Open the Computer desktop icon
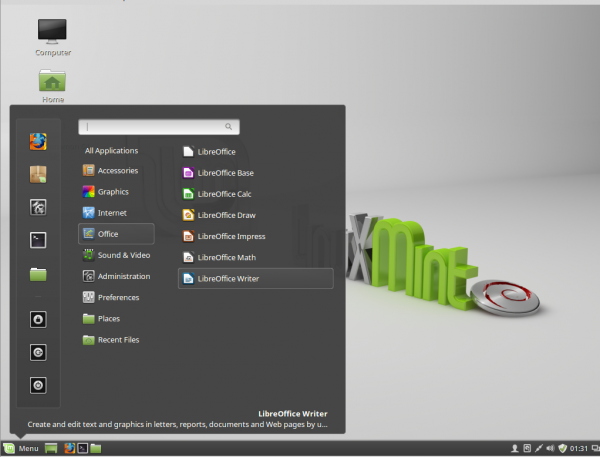600x457 pixels. [x=52, y=37]
